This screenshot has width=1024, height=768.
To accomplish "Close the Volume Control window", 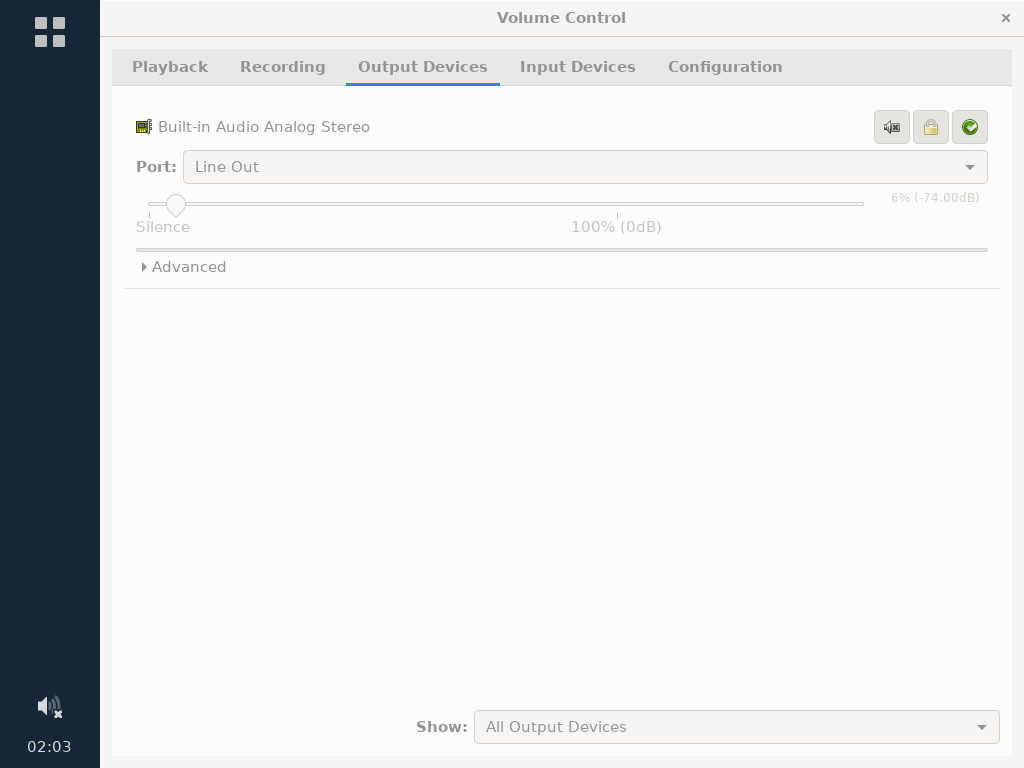I will click(x=1005, y=18).
